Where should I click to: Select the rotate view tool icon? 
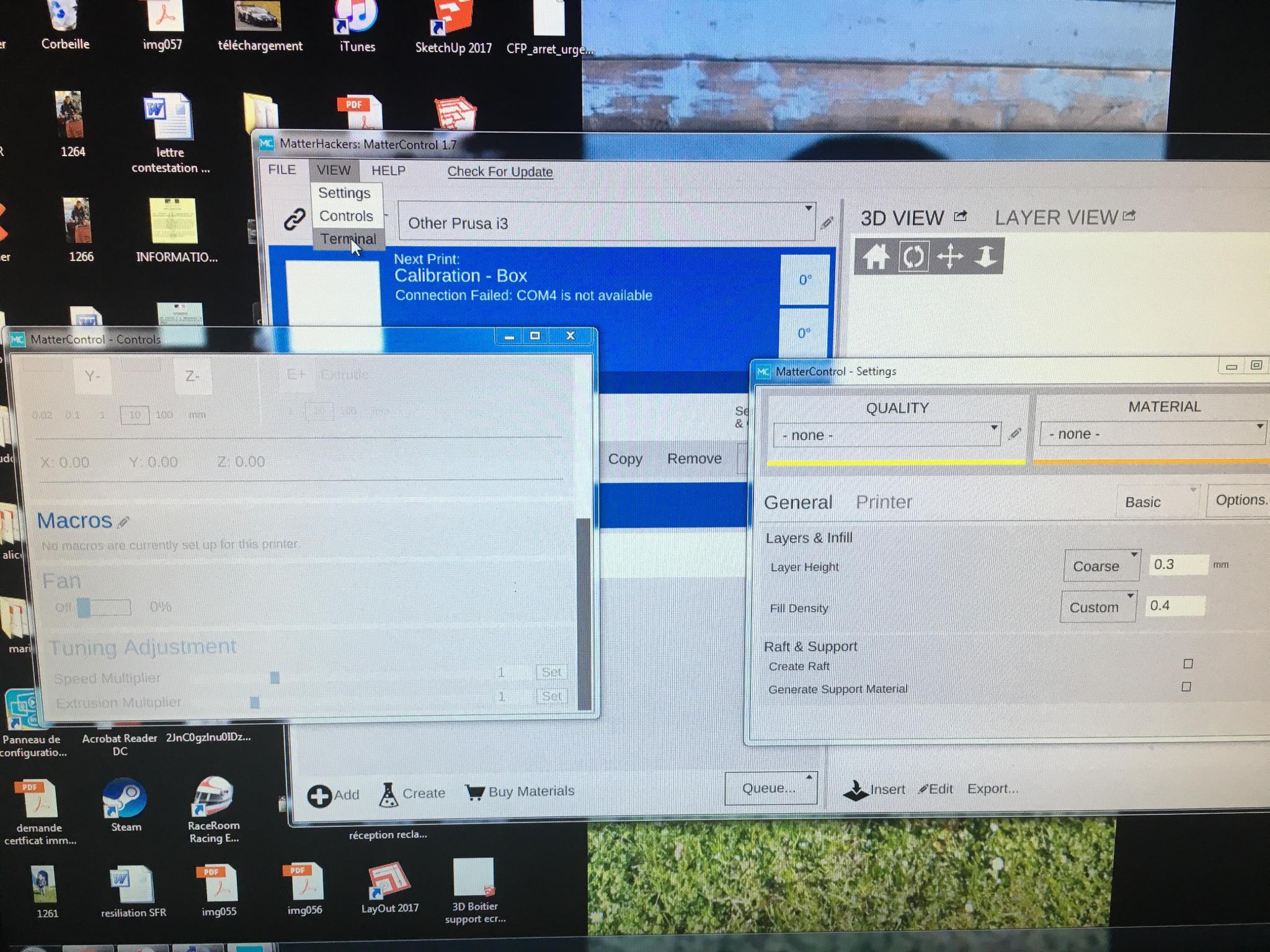pyautogui.click(x=913, y=256)
